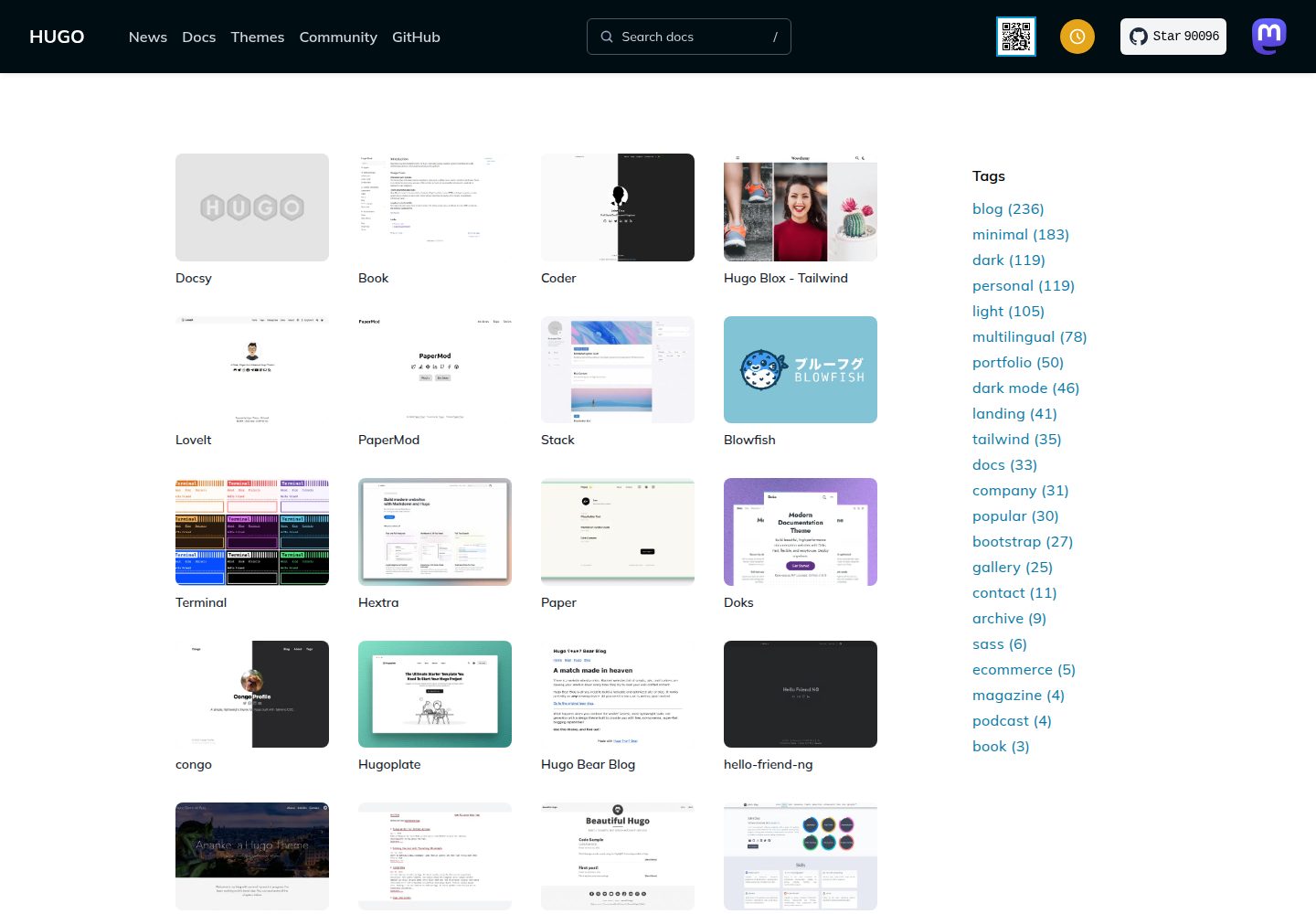Filter by blog (236) tag
This screenshot has width=1316, height=914.
[x=1008, y=208]
